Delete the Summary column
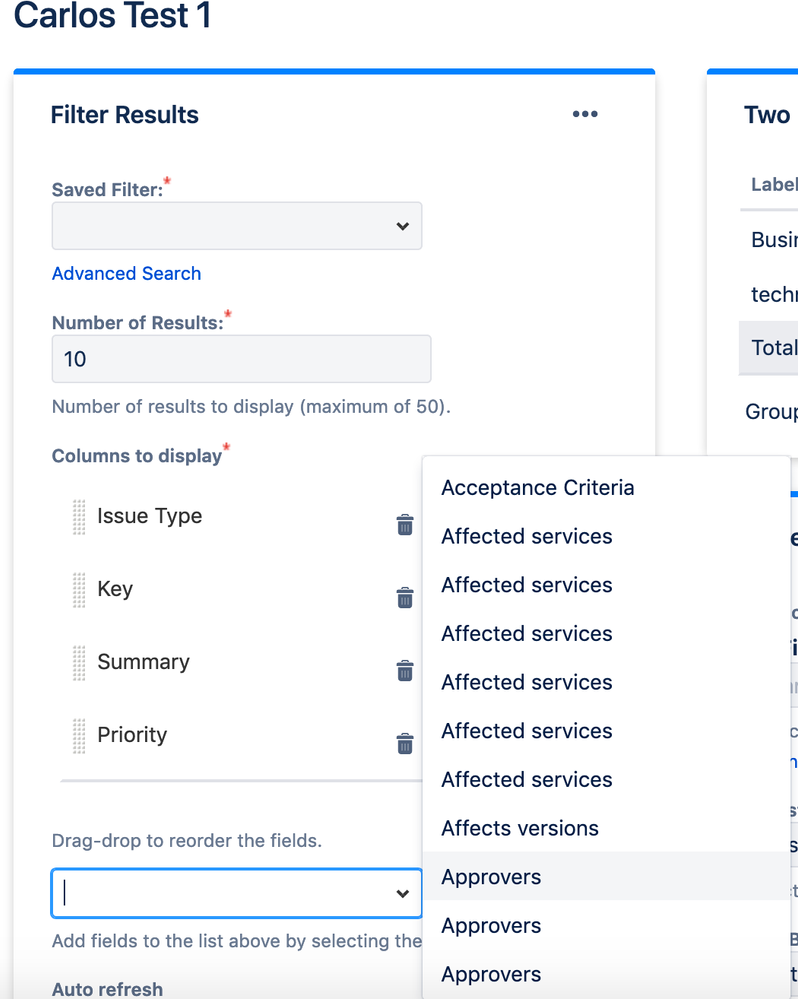This screenshot has height=999, width=798. click(x=405, y=671)
